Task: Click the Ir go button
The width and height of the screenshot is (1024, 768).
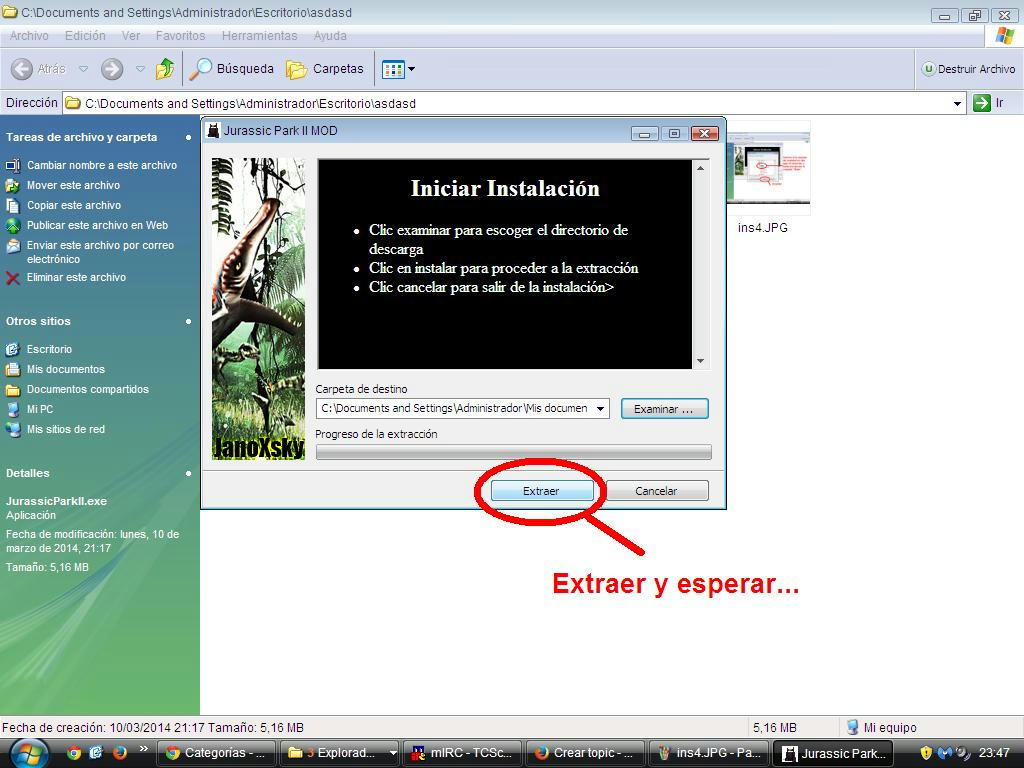Action: 989,103
